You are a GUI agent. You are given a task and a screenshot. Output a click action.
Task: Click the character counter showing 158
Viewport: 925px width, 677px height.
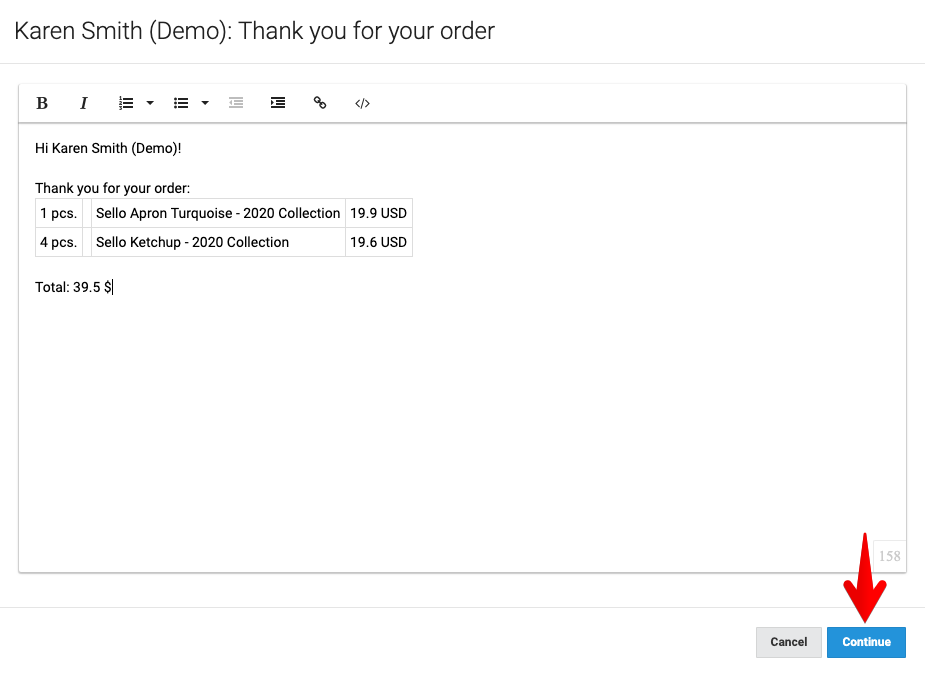click(x=890, y=556)
